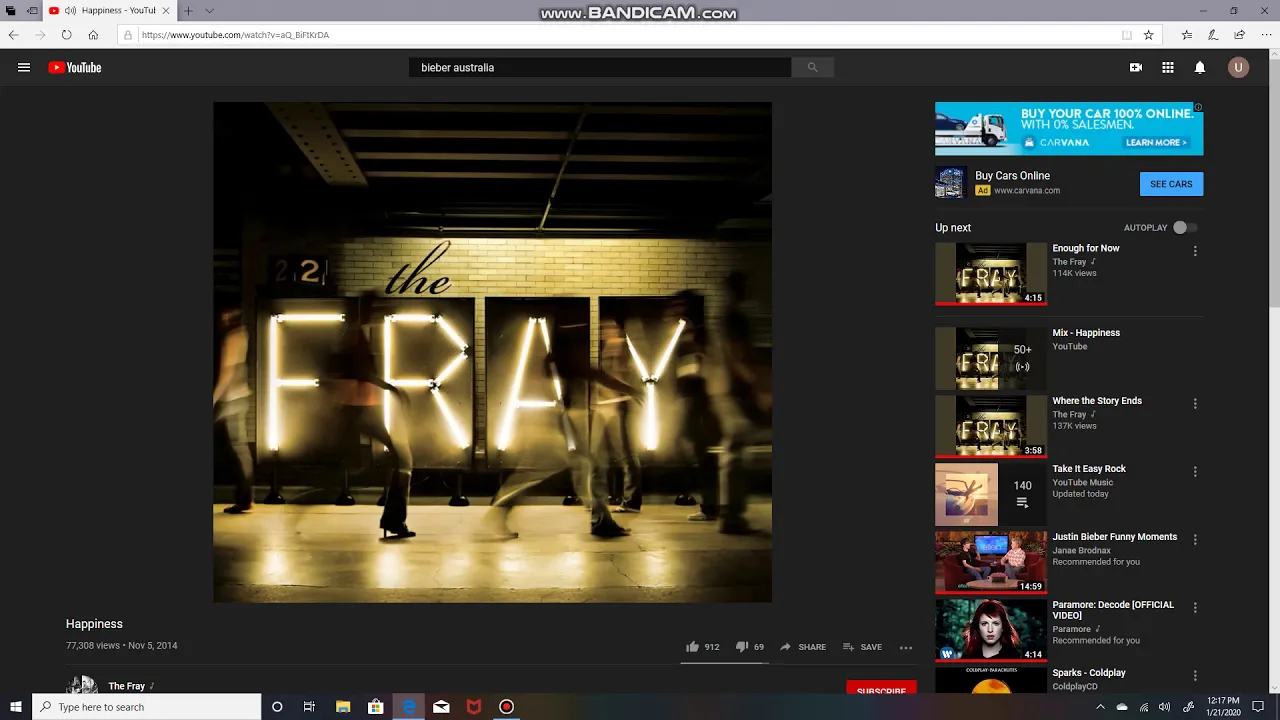This screenshot has width=1280, height=720.
Task: Open Edge add notes pen tool
Action: (x=1213, y=35)
